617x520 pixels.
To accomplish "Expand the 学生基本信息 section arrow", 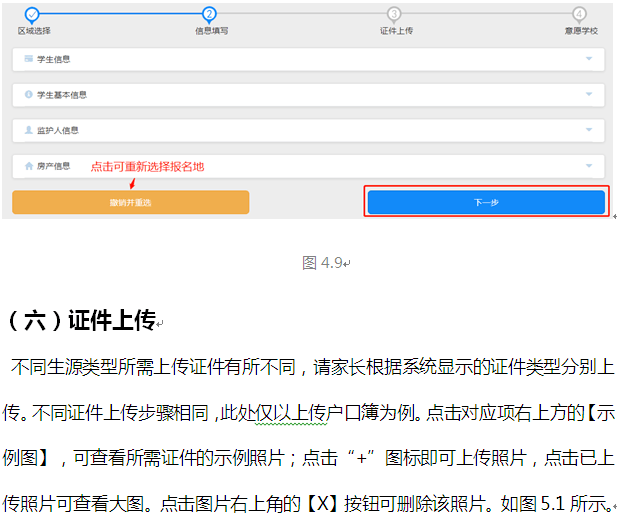I will (589, 94).
